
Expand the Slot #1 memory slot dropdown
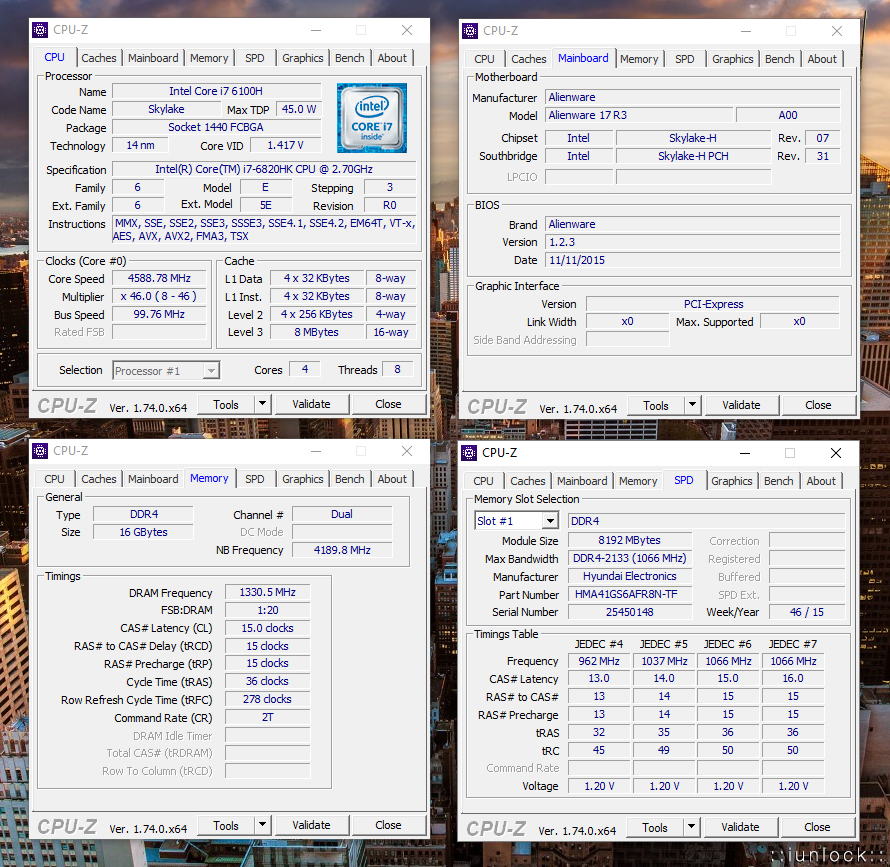click(x=549, y=521)
